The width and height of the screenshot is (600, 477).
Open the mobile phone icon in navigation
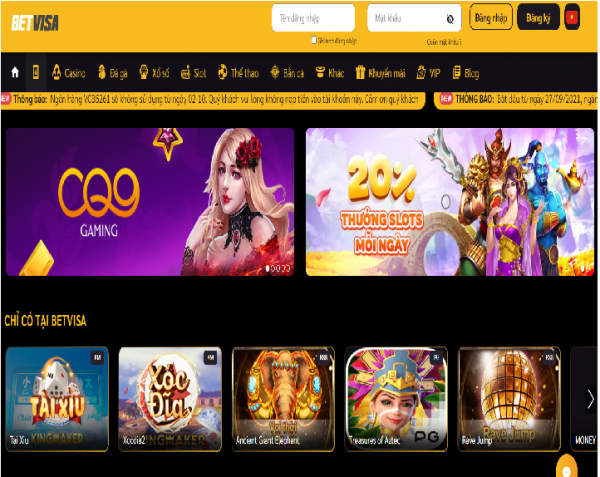36,72
